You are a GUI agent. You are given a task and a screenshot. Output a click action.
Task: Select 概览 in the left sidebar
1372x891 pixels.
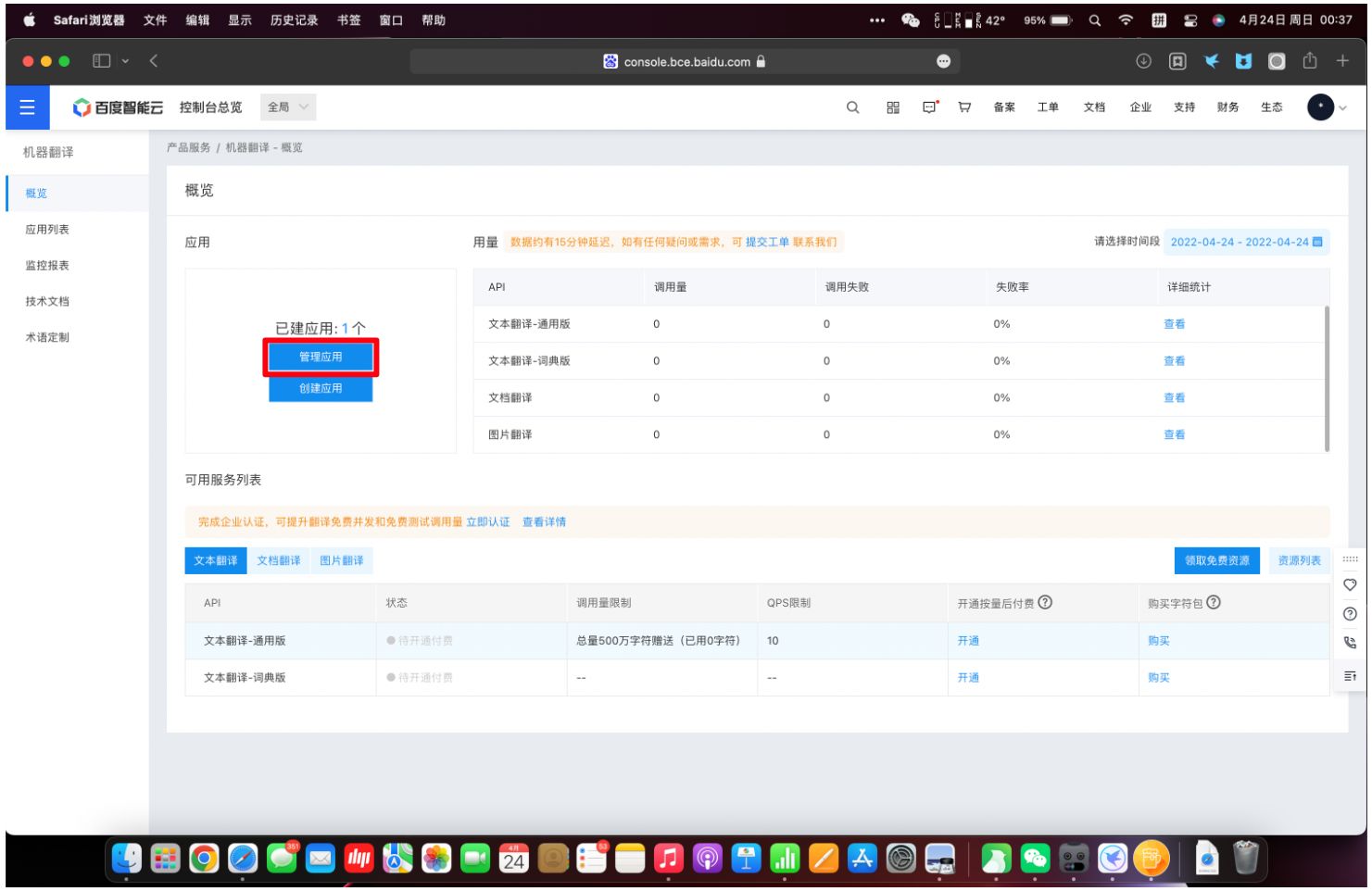pyautogui.click(x=77, y=194)
